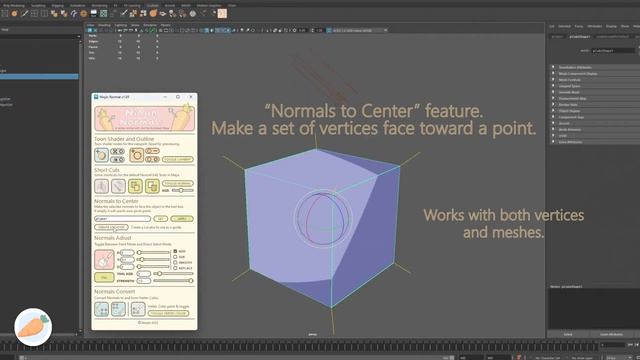Expand Tessellation Attributes section
This screenshot has width=640, height=360.
(595, 67)
